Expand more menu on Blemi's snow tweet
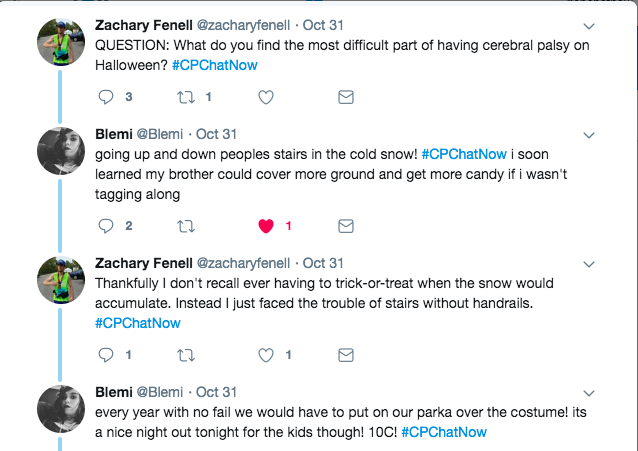Image resolution: width=638 pixels, height=451 pixels. [591, 134]
